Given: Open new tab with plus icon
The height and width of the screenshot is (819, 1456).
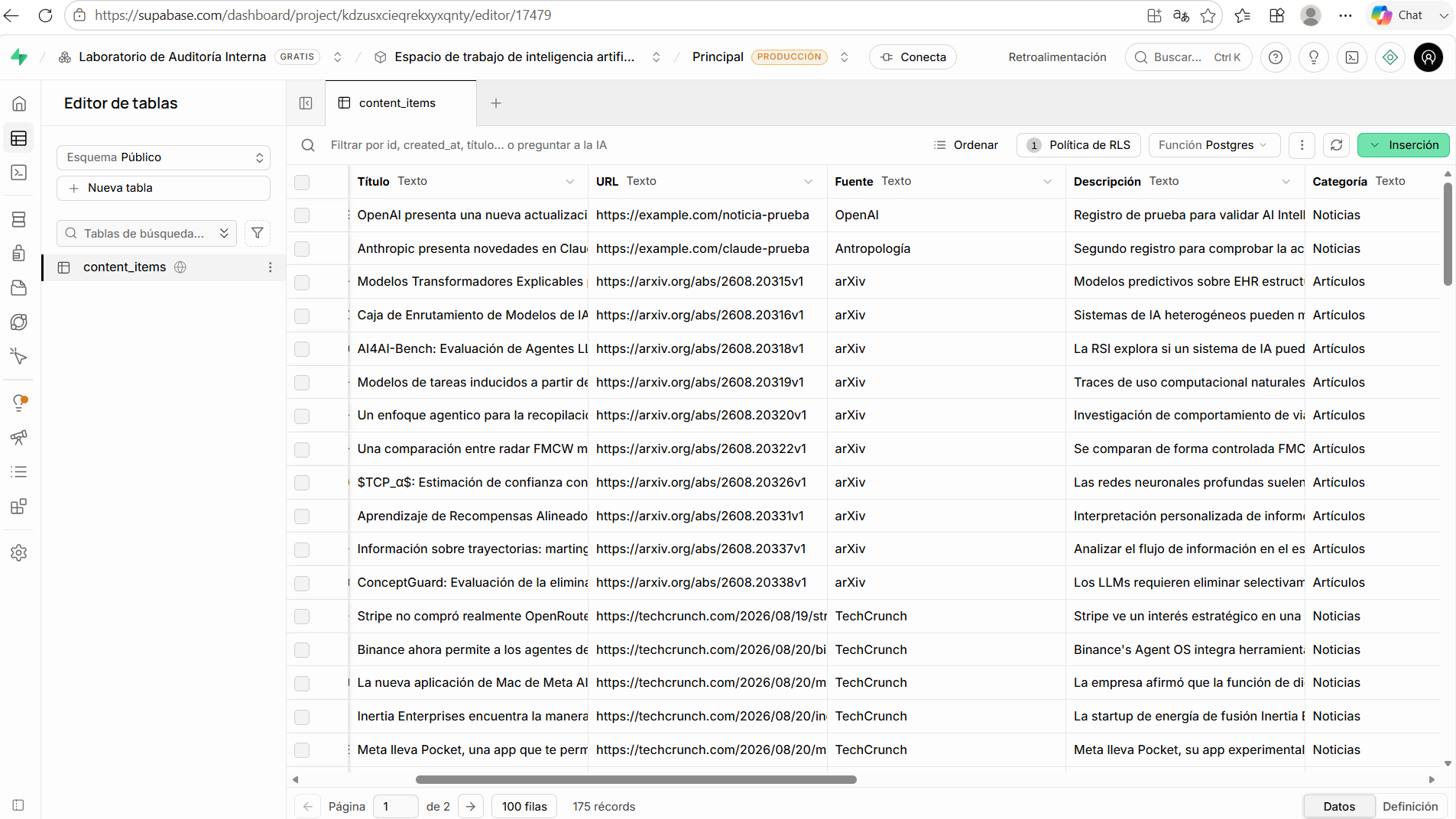Looking at the screenshot, I should 496,103.
